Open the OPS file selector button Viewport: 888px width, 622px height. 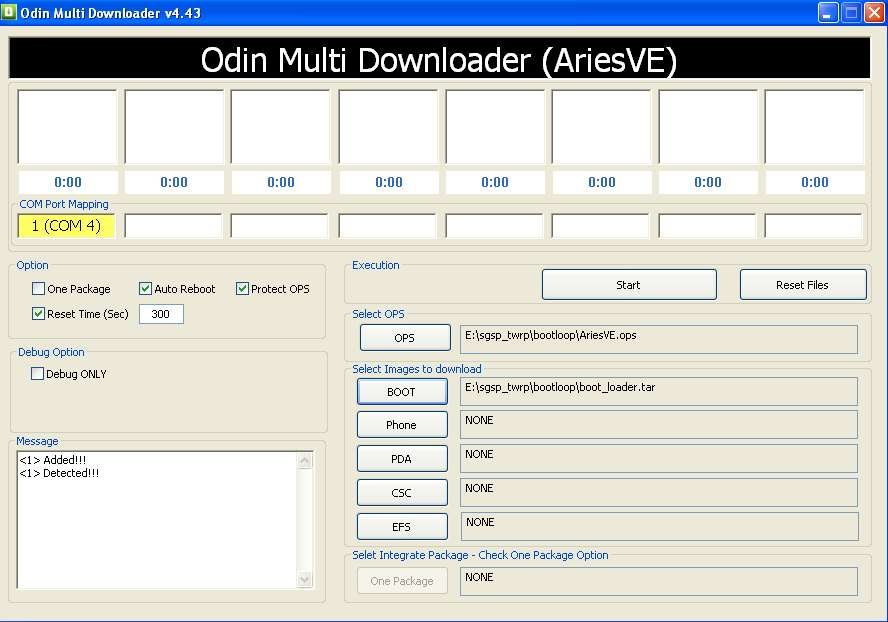(x=405, y=338)
